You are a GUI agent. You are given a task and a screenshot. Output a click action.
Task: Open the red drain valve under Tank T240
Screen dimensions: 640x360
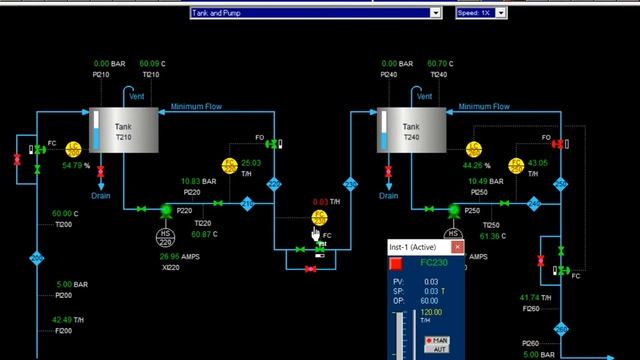388,172
